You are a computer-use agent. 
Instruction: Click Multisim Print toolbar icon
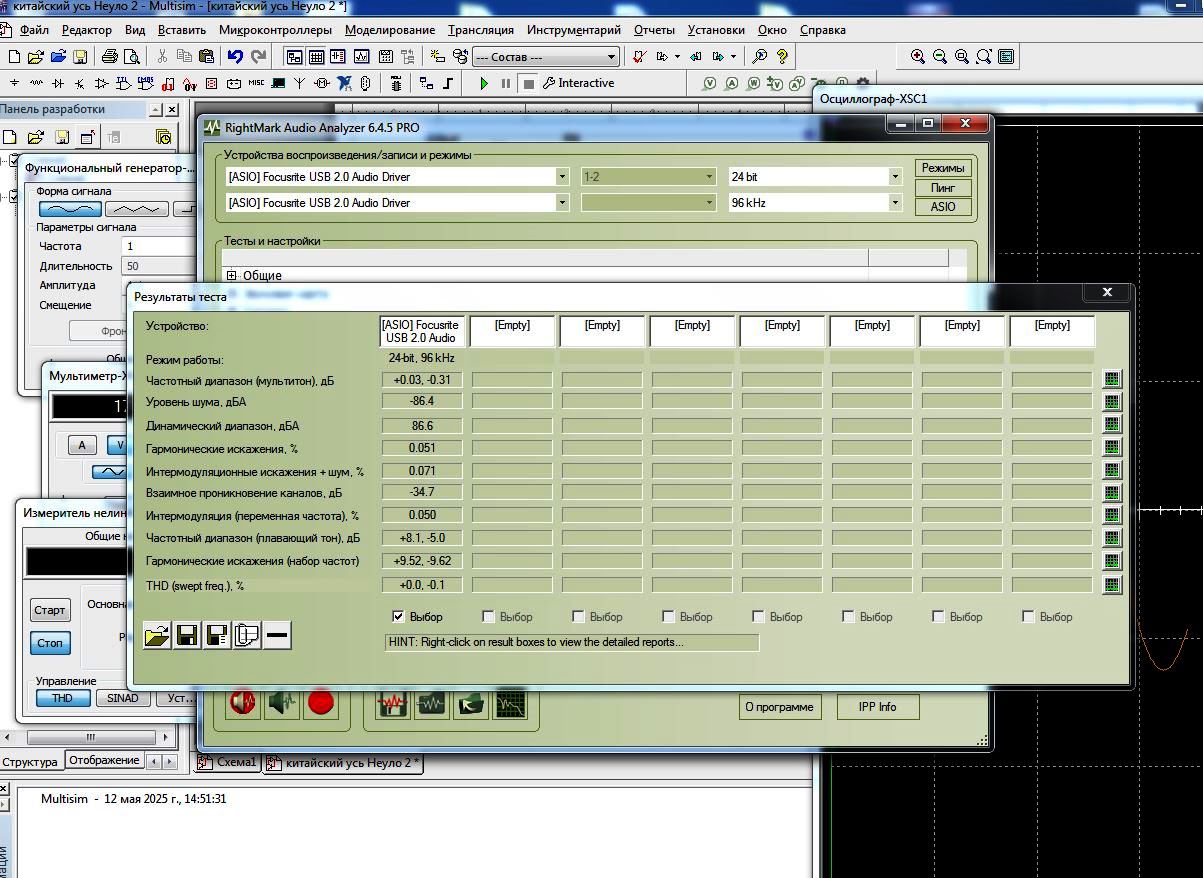110,57
